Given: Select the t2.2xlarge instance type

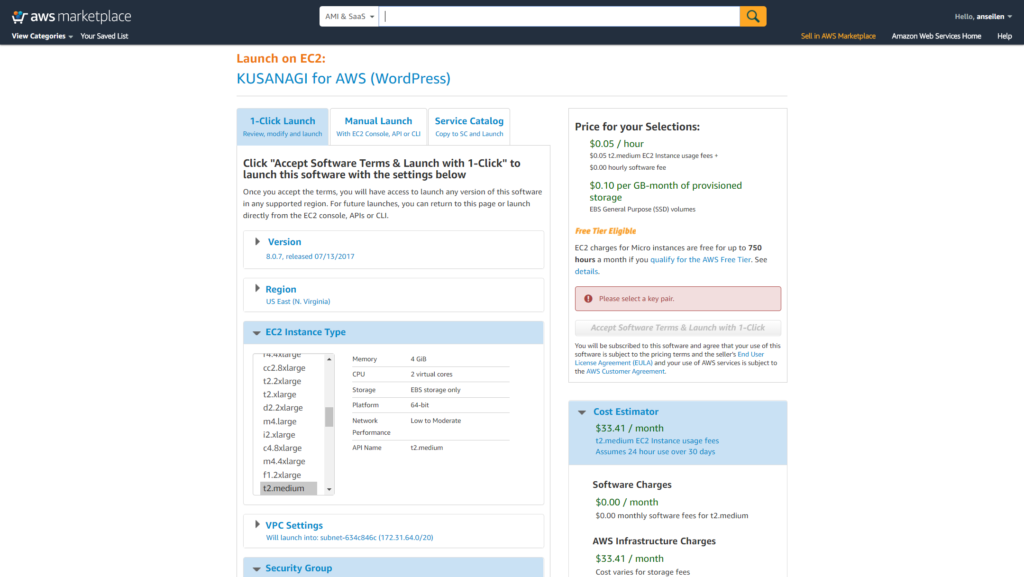Looking at the screenshot, I should point(282,381).
